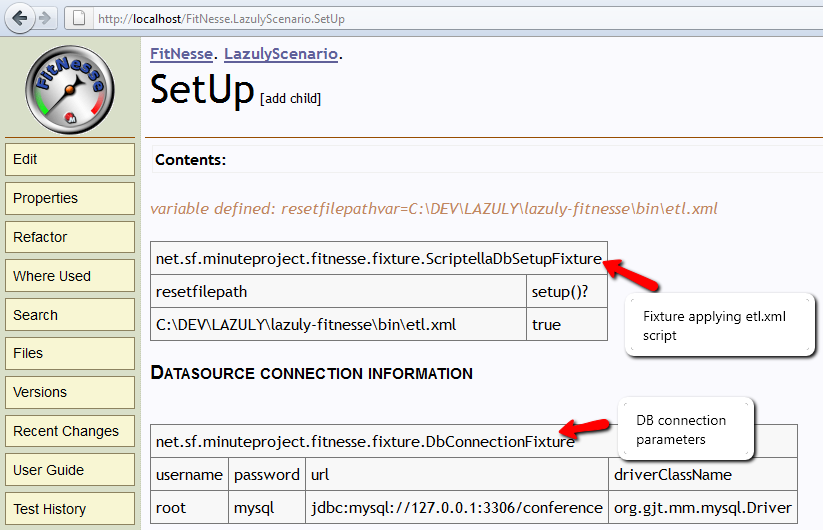Click the [add child] link
This screenshot has height=530, width=823.
click(290, 99)
